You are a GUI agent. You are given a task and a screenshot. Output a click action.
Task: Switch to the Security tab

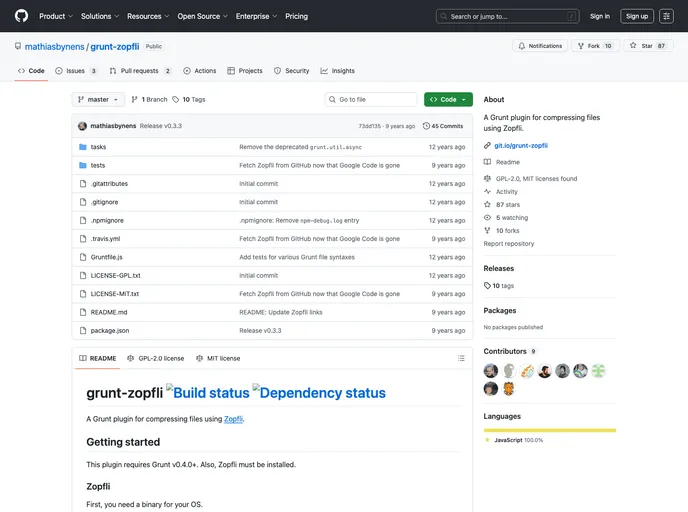pyautogui.click(x=291, y=71)
